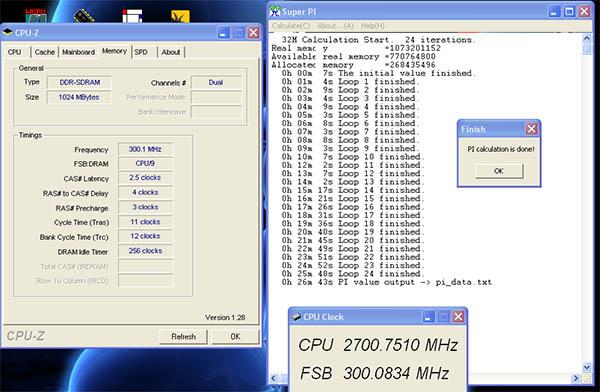Open the About menu in Super PI
The width and height of the screenshot is (600, 392).
336,26
